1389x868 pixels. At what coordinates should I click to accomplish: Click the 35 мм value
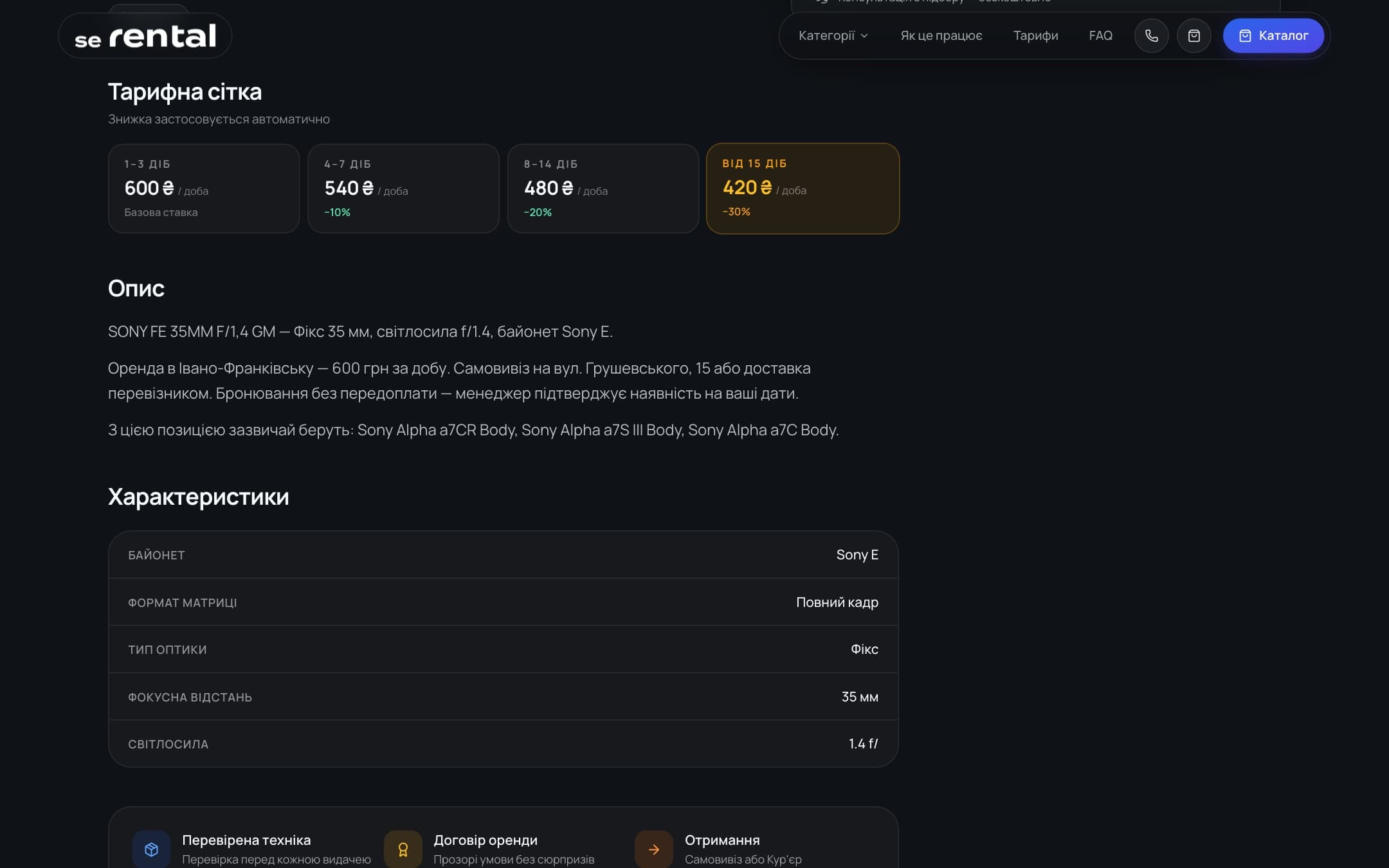860,697
